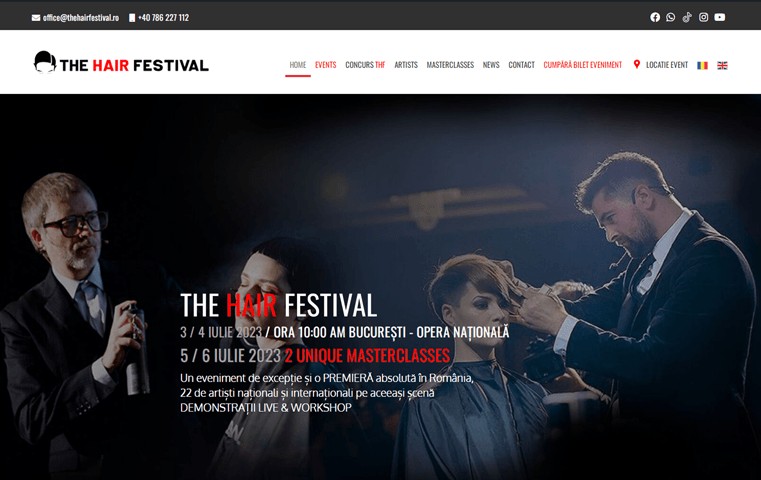761x480 pixels.
Task: Open the News menu item
Action: 491,65
